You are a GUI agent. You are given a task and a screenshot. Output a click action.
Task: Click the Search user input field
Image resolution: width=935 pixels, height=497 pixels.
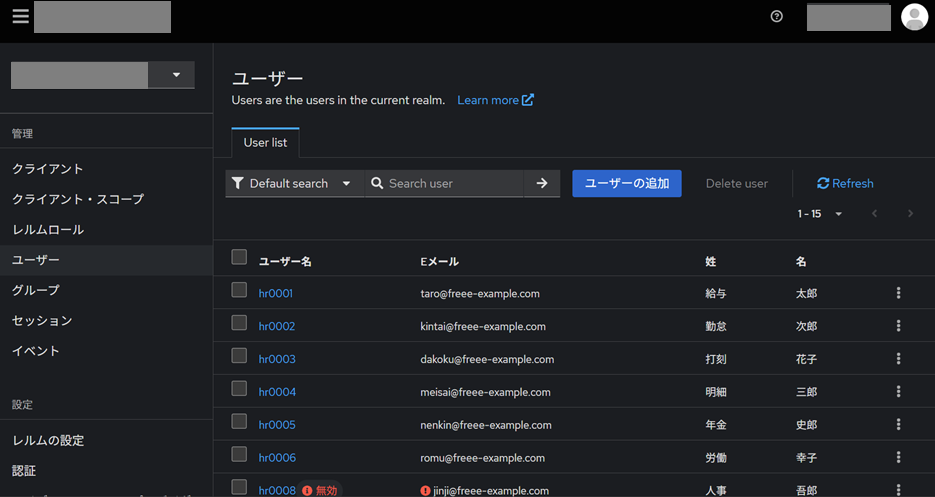[x=450, y=183]
